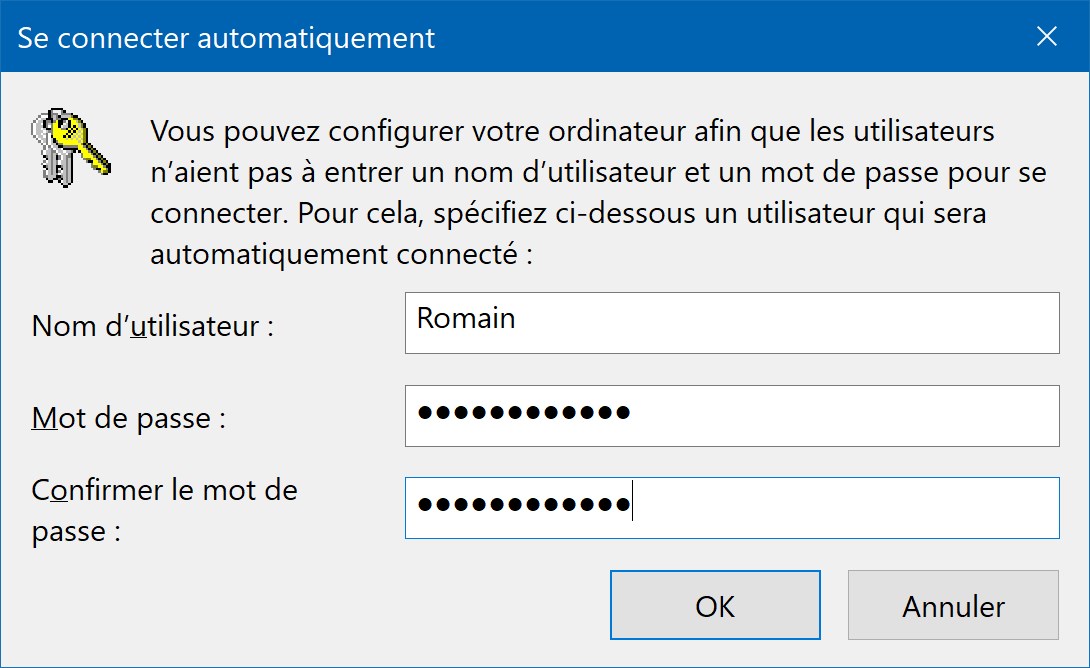This screenshot has height=668, width=1090.
Task: Cancel with the Annuler button
Action: click(953, 605)
